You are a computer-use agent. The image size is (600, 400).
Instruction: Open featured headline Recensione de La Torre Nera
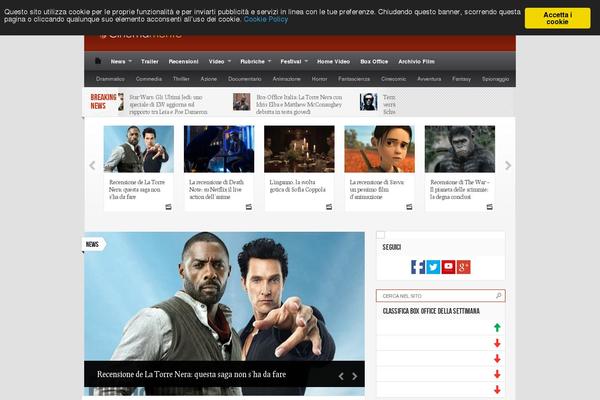coord(191,374)
